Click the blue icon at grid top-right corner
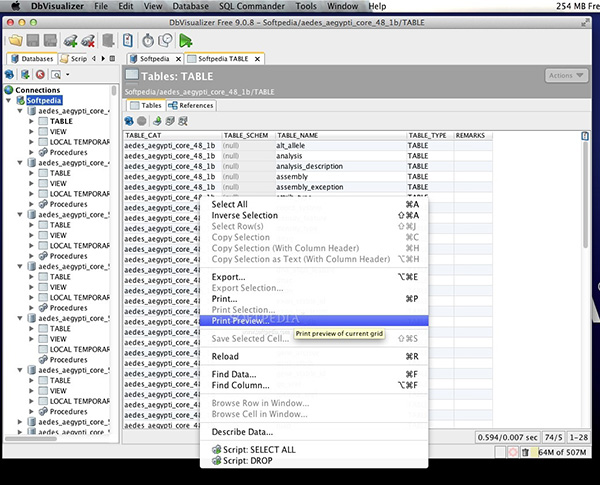 click(x=585, y=136)
